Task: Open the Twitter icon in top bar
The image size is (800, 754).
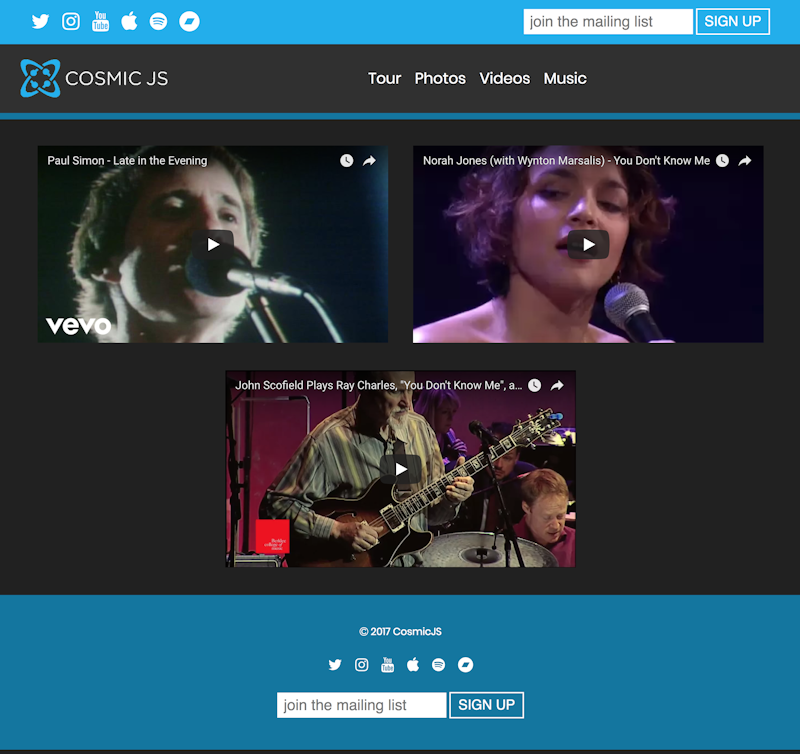Action: pyautogui.click(x=40, y=21)
